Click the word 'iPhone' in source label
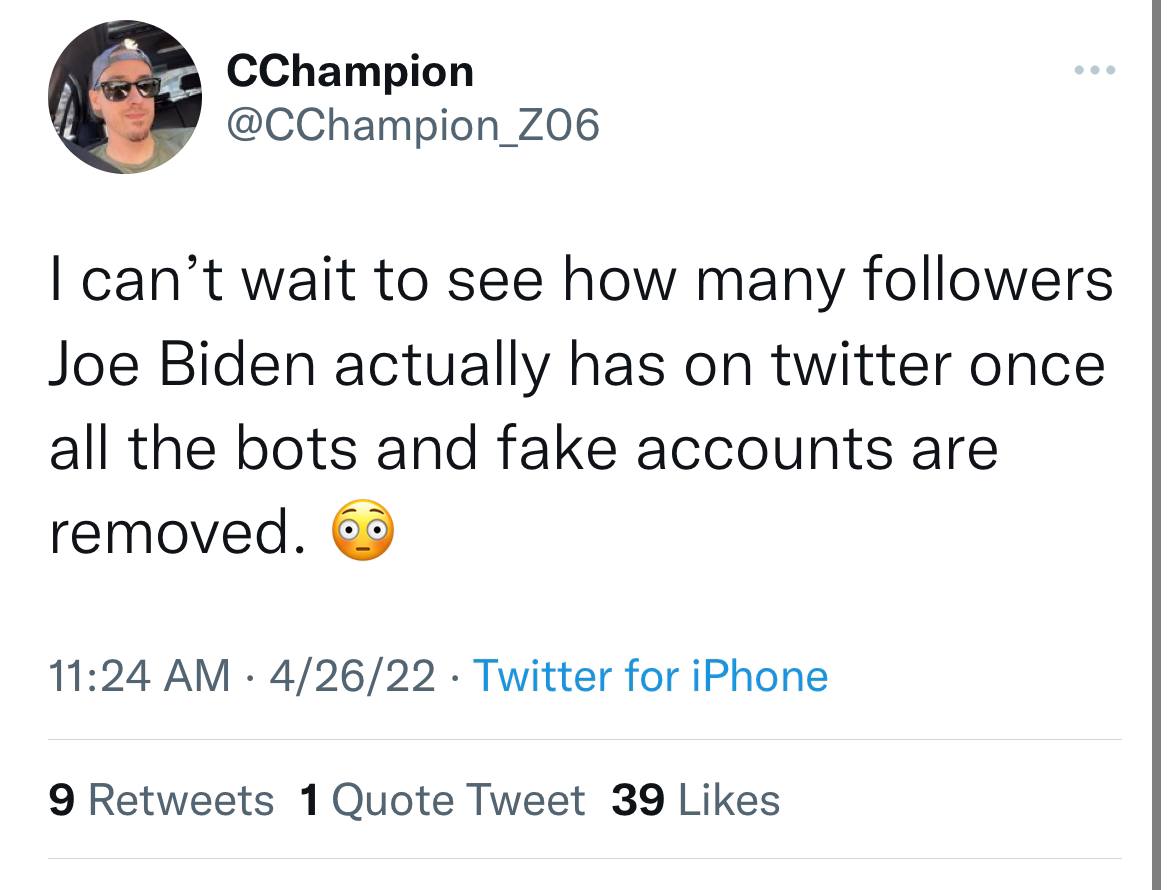Image resolution: width=1170 pixels, height=890 pixels. 760,676
